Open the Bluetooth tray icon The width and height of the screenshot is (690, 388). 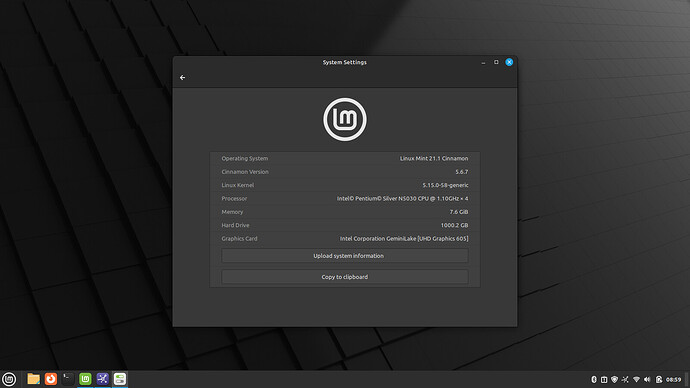[x=594, y=379]
